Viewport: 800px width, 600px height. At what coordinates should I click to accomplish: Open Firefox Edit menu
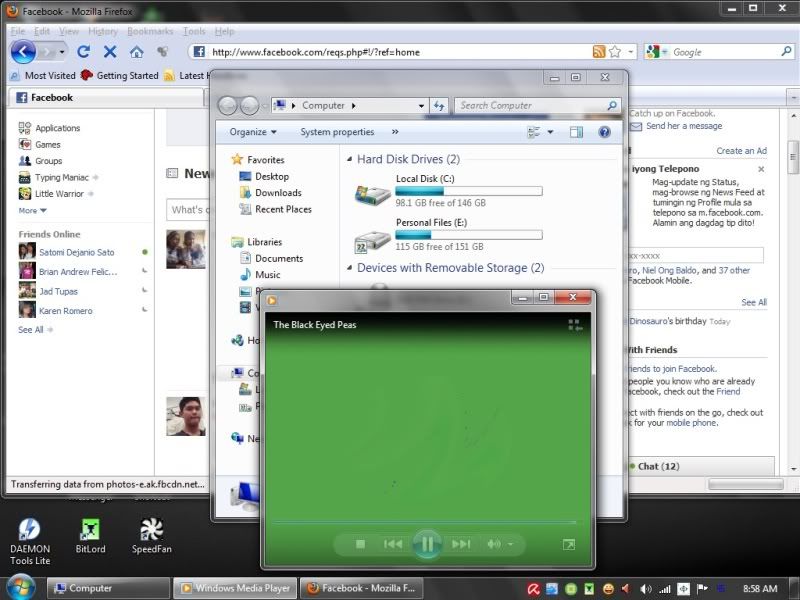coord(42,31)
